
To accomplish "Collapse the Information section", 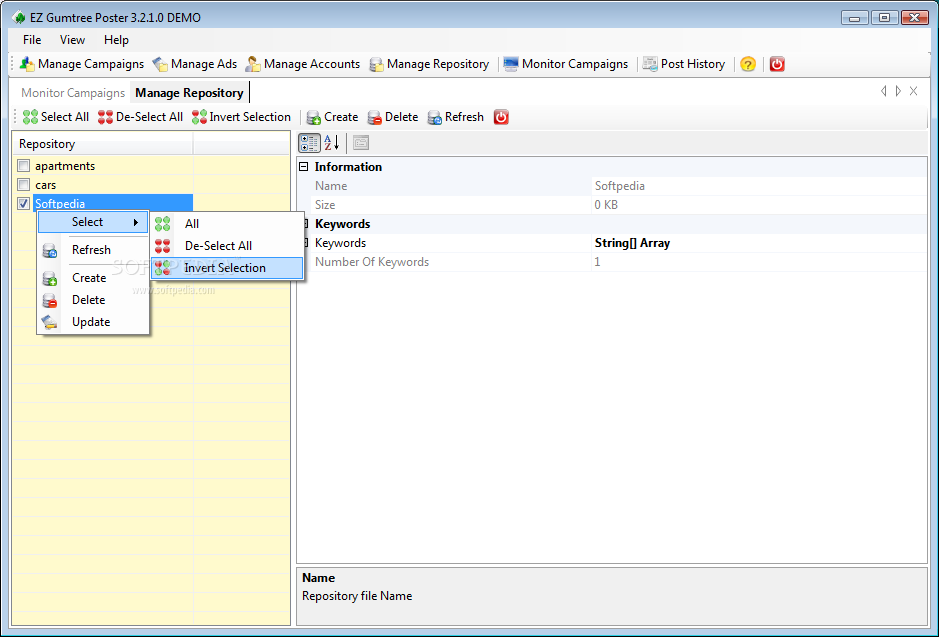I will [304, 167].
